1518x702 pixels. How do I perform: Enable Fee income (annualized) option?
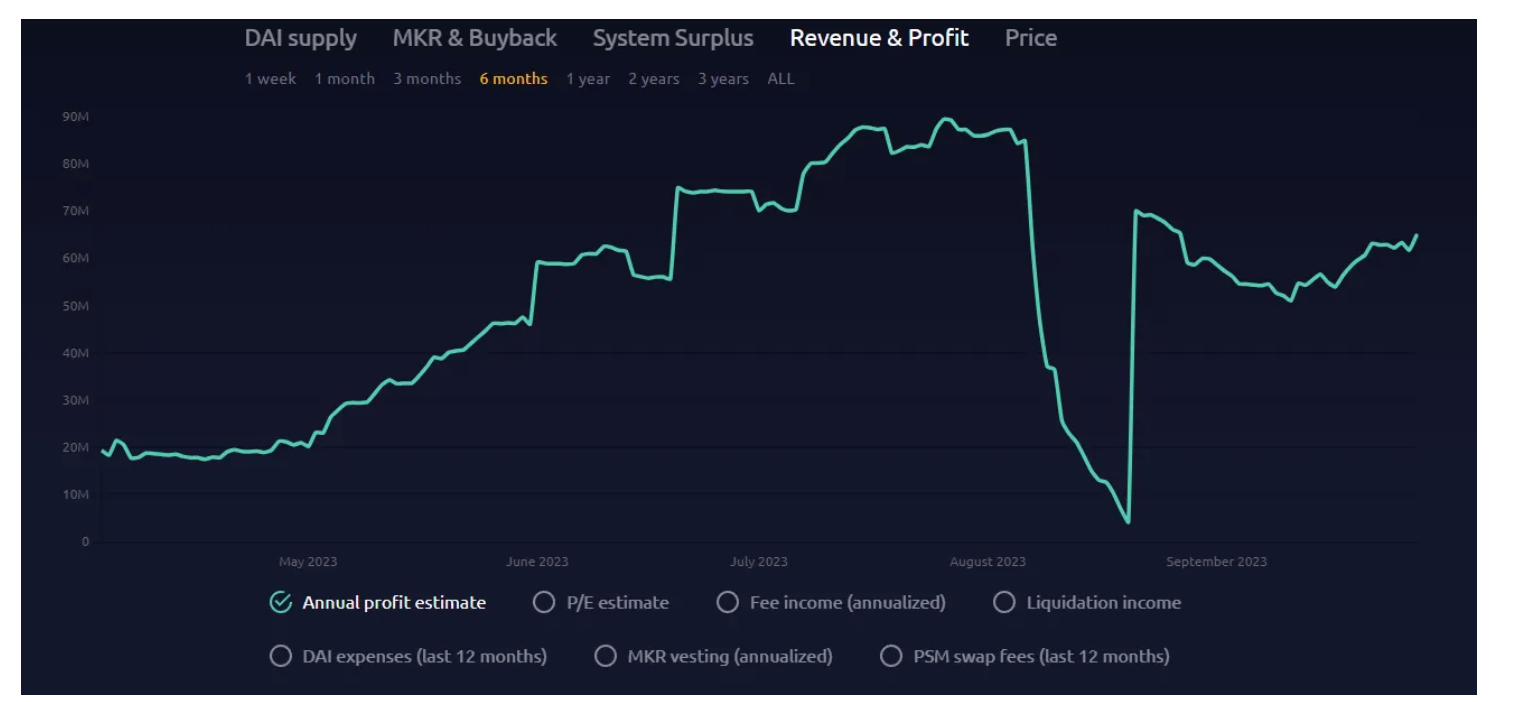coord(727,602)
